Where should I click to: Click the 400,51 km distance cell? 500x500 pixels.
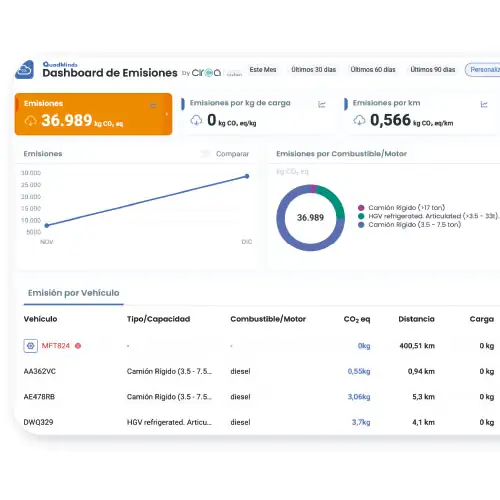click(x=417, y=346)
